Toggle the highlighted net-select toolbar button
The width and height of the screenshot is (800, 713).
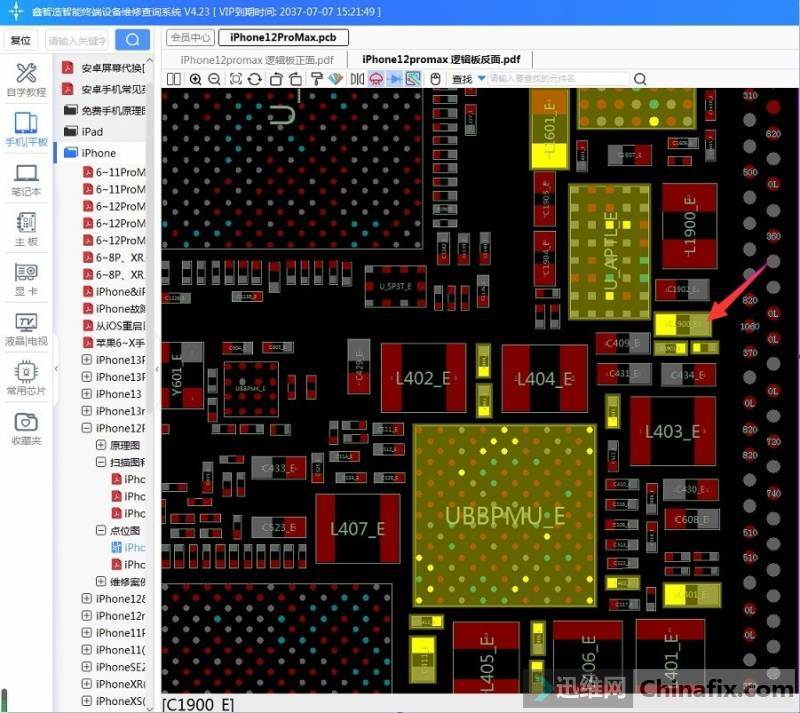[413, 79]
